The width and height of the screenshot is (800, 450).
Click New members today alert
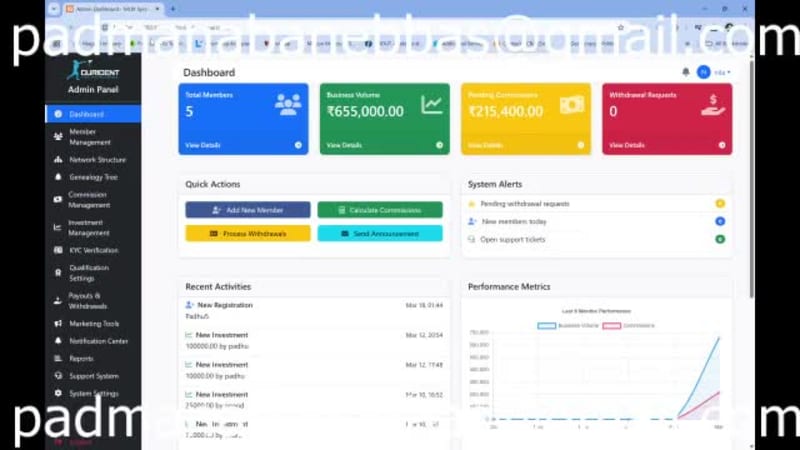596,221
